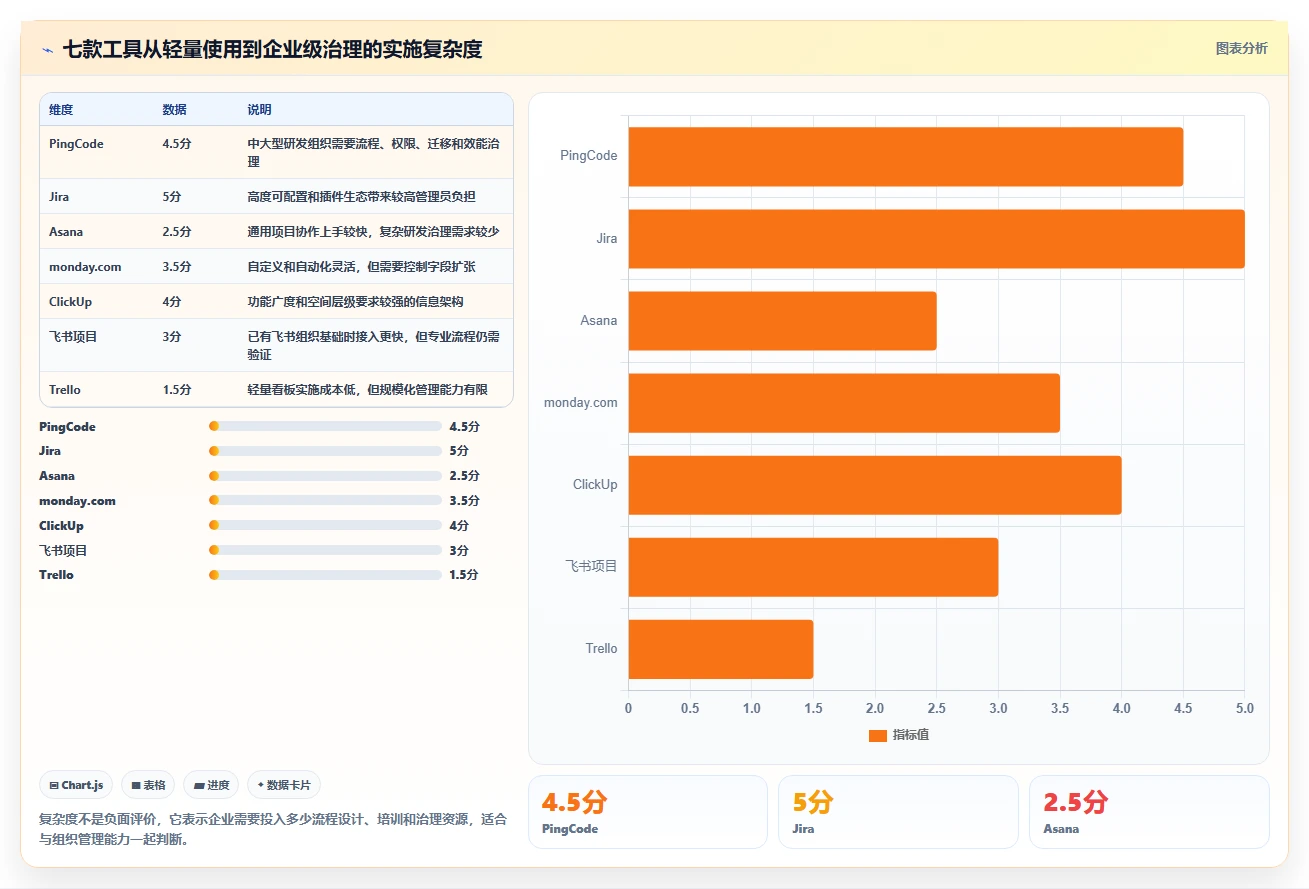Open the 2.5分 Asana data card
Image resolution: width=1309 pixels, height=889 pixels.
click(1149, 812)
